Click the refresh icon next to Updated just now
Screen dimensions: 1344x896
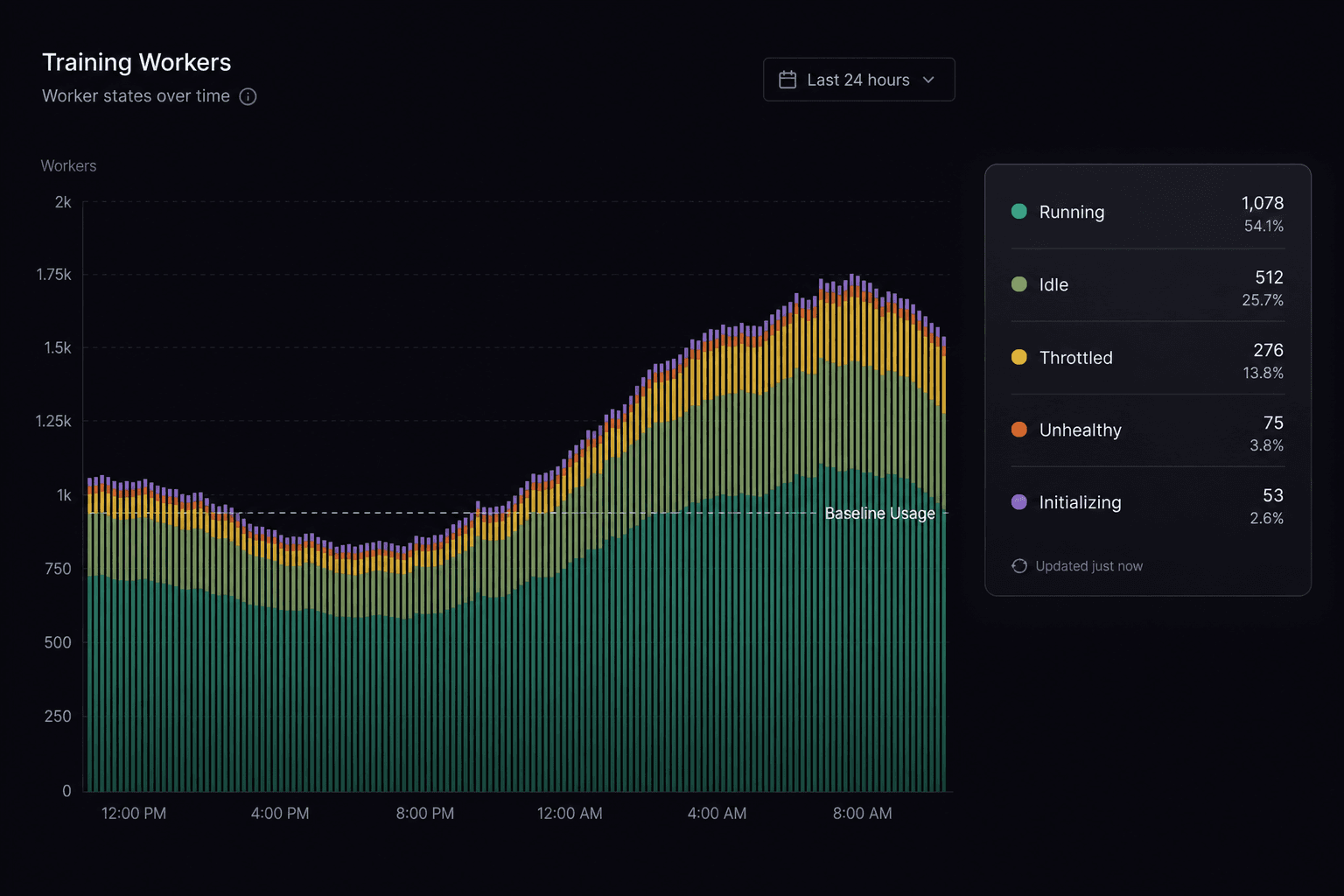point(1019,566)
